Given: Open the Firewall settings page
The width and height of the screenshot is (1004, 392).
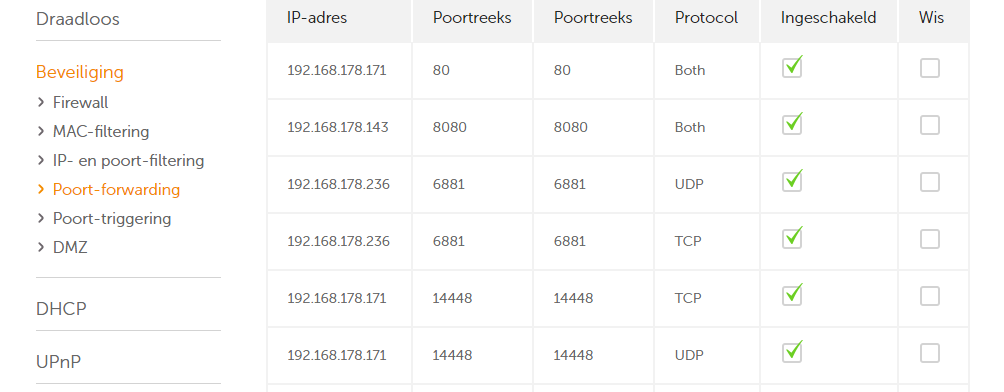Looking at the screenshot, I should 80,102.
